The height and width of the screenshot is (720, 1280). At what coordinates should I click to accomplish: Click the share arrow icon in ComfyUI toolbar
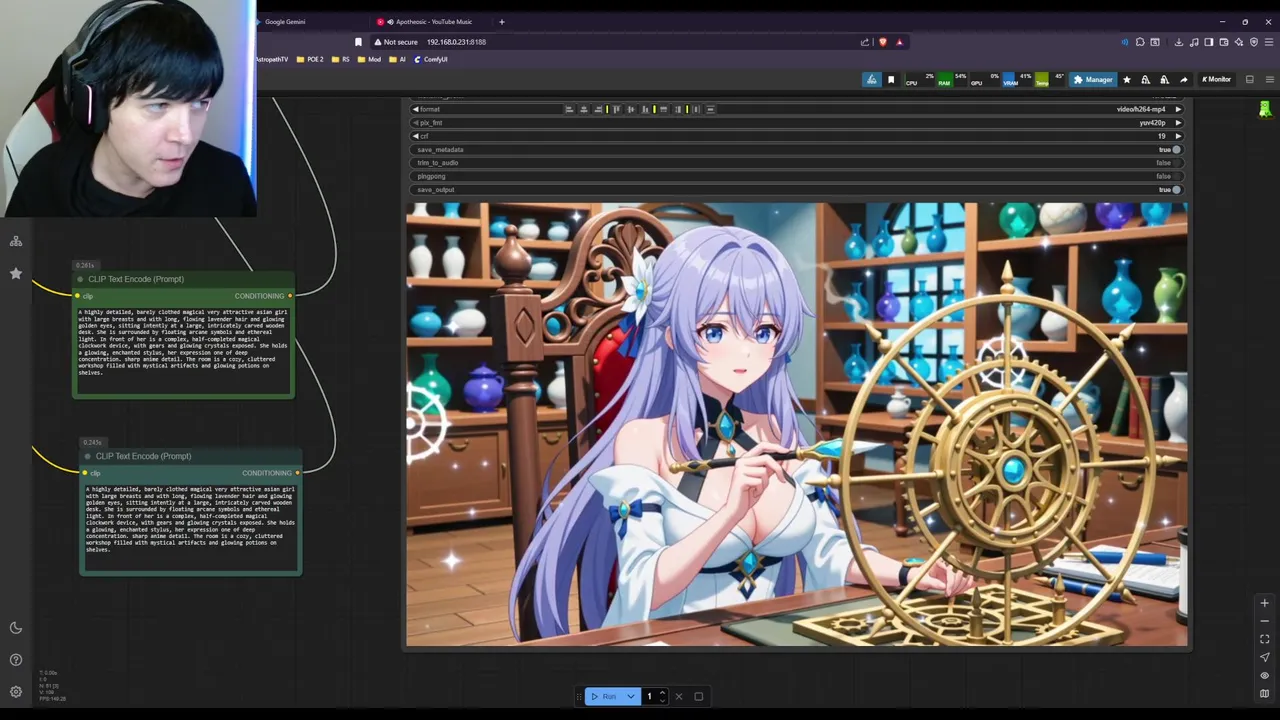pos(1184,80)
